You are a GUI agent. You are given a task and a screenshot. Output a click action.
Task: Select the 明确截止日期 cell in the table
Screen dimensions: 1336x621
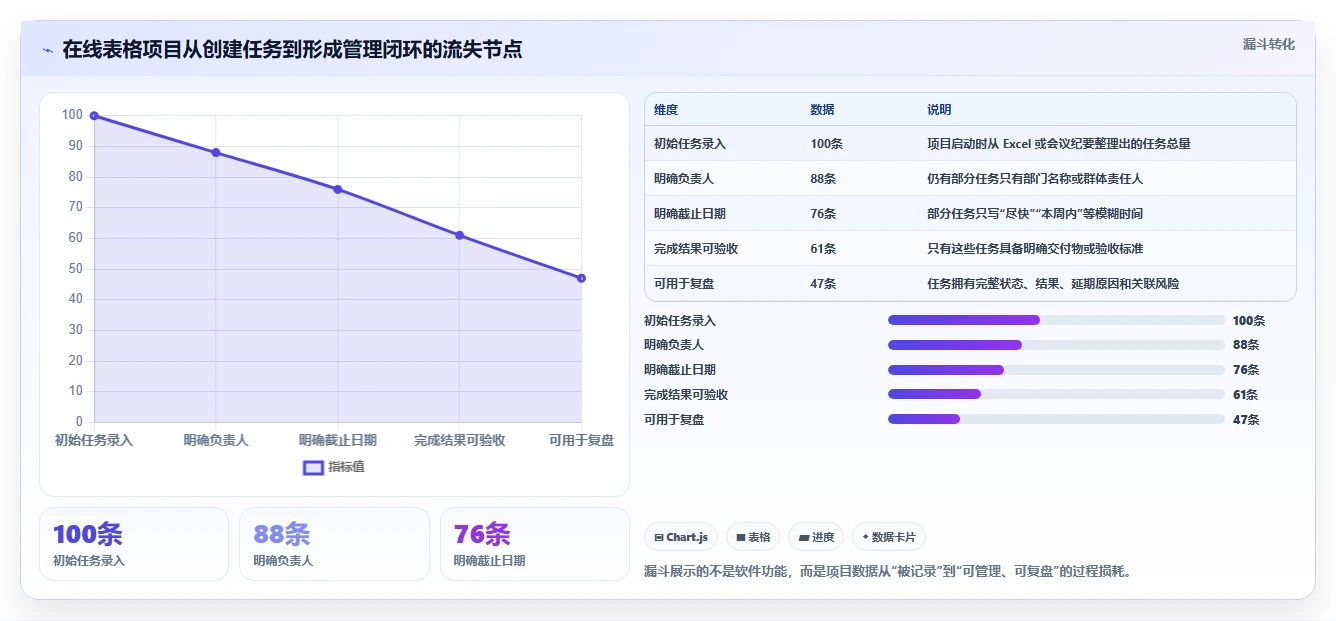(x=690, y=214)
